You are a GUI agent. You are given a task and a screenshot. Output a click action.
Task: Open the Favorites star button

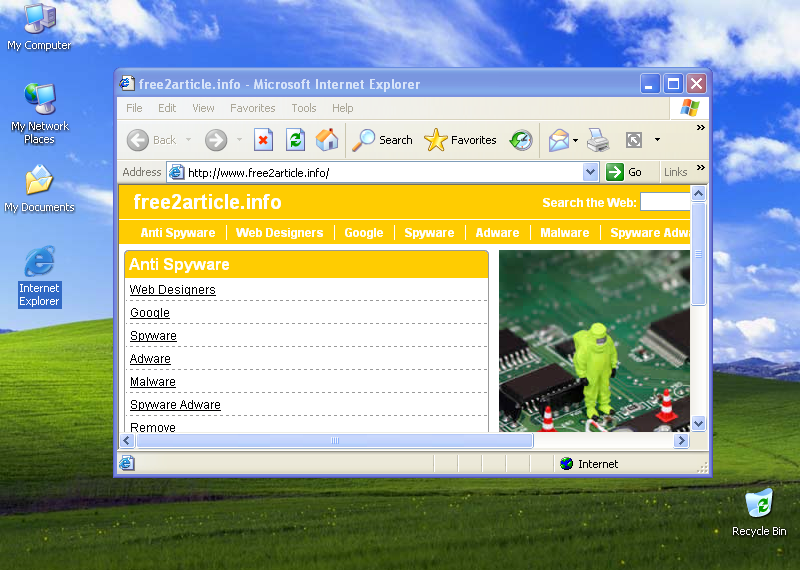coord(460,140)
